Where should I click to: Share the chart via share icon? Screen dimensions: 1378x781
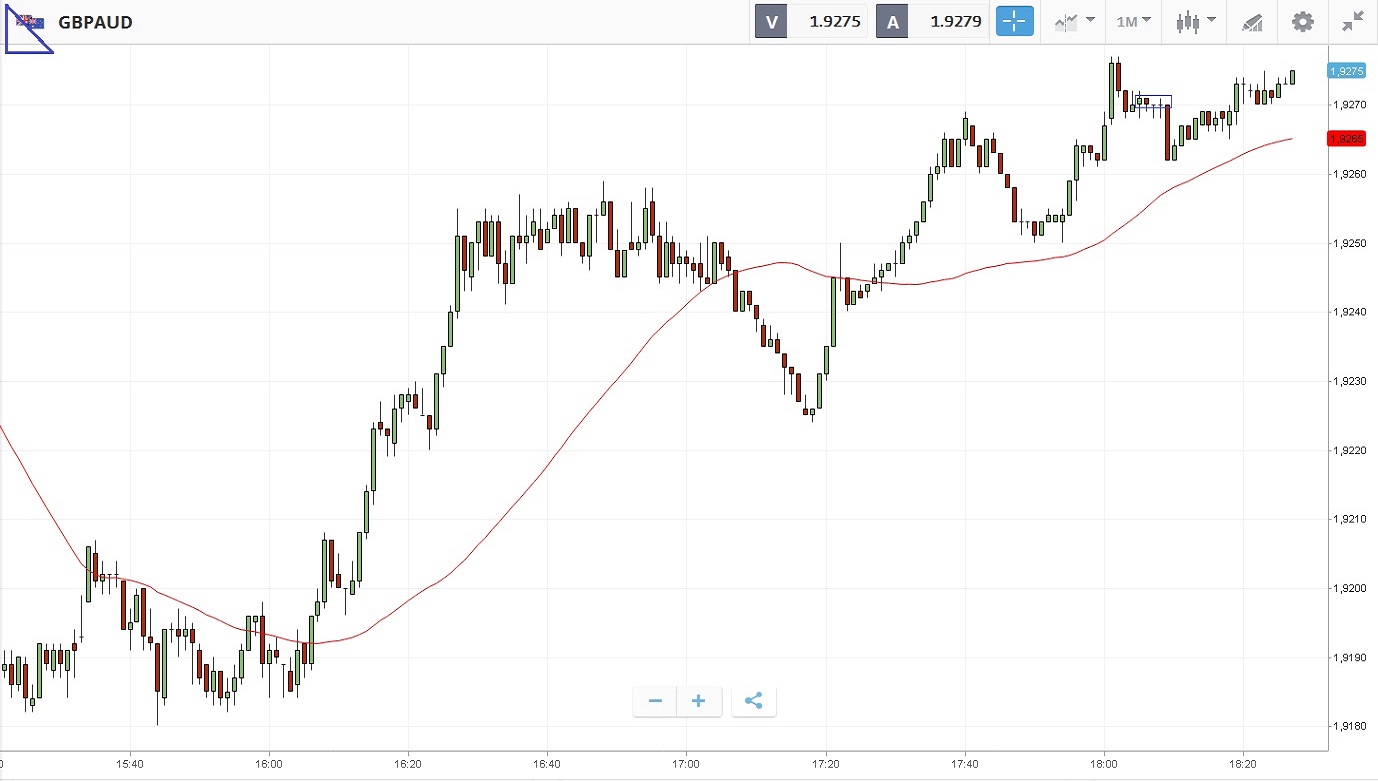point(754,701)
